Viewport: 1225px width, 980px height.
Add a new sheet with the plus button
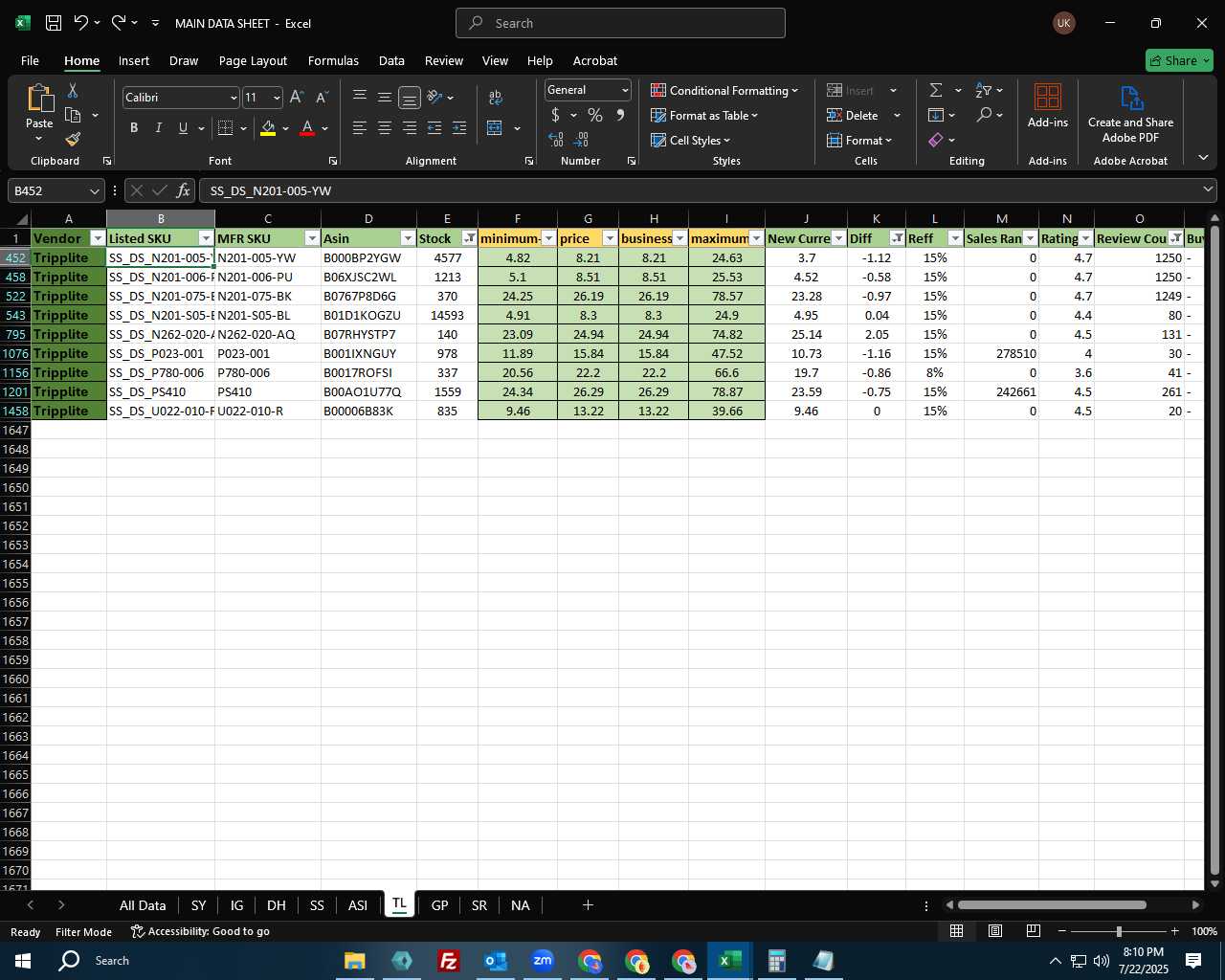click(588, 905)
